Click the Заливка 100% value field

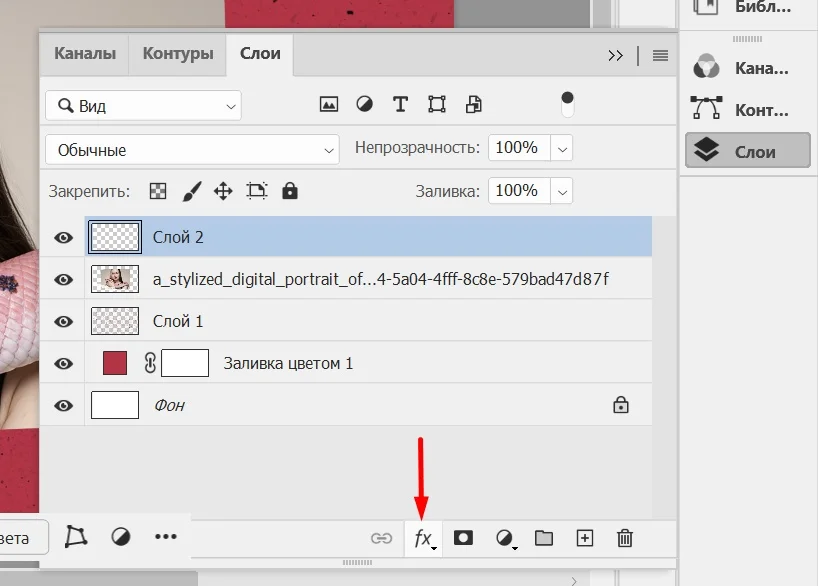coord(519,191)
